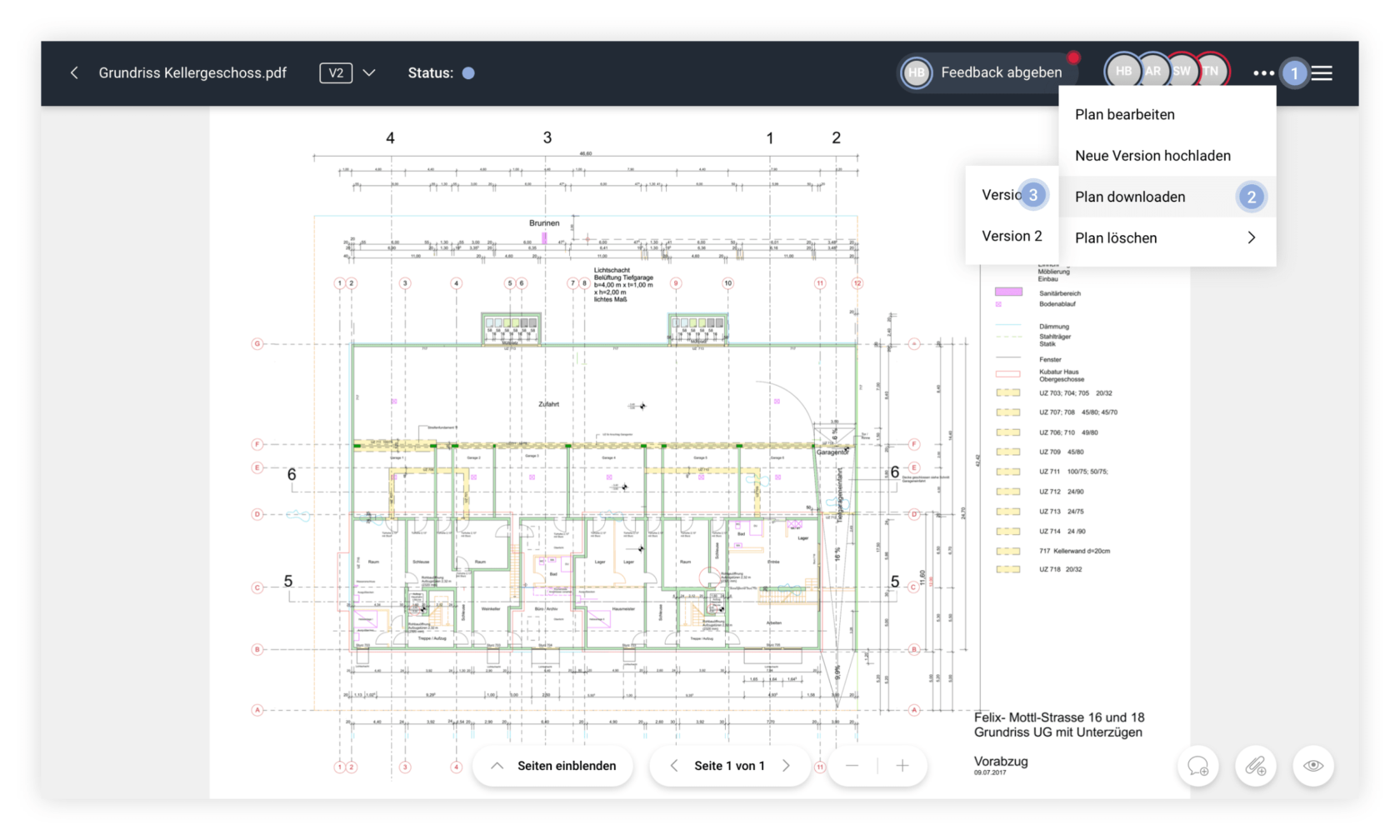Go back using the left arrow
The image size is (1400, 840).
(x=74, y=73)
